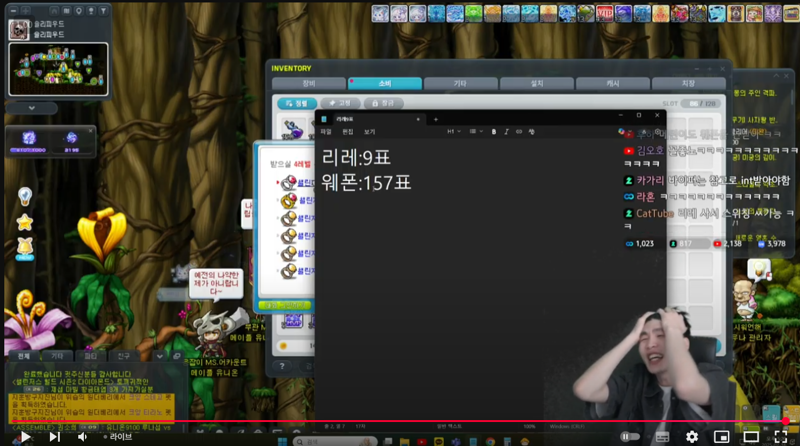Switch to miniplayer mode

click(721, 437)
